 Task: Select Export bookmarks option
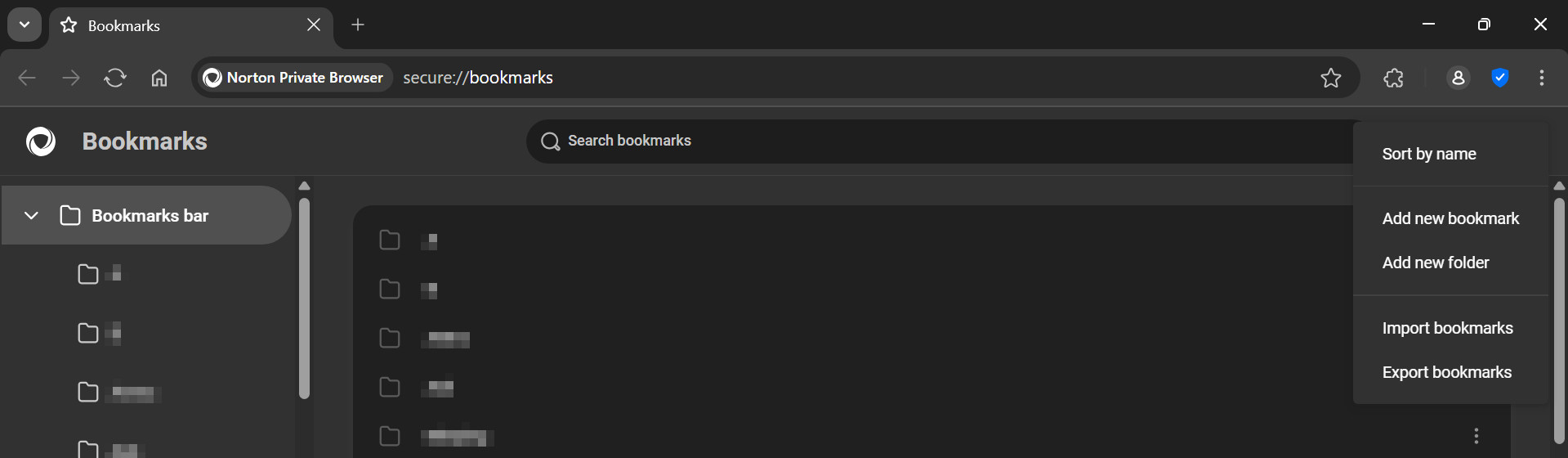tap(1446, 372)
